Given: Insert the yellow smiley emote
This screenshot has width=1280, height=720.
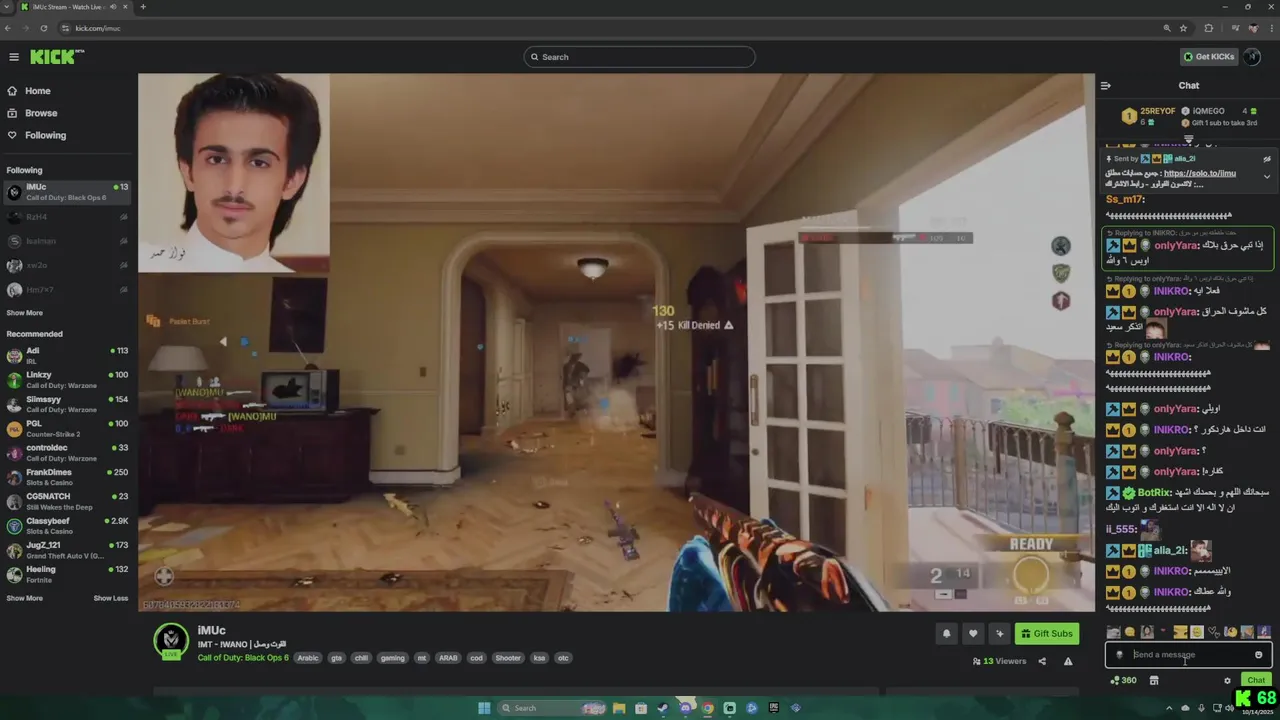Looking at the screenshot, I should 1197,632.
